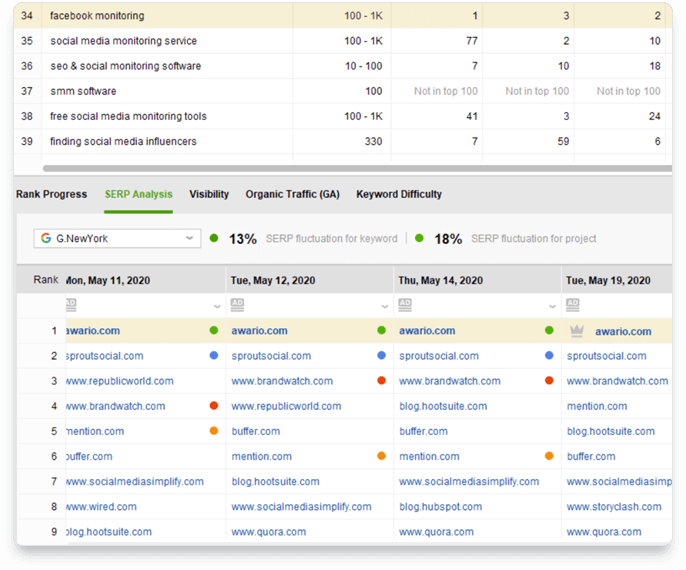The image size is (686, 570).
Task: Click the AD icon under Tue, May 12
Action: pos(237,304)
